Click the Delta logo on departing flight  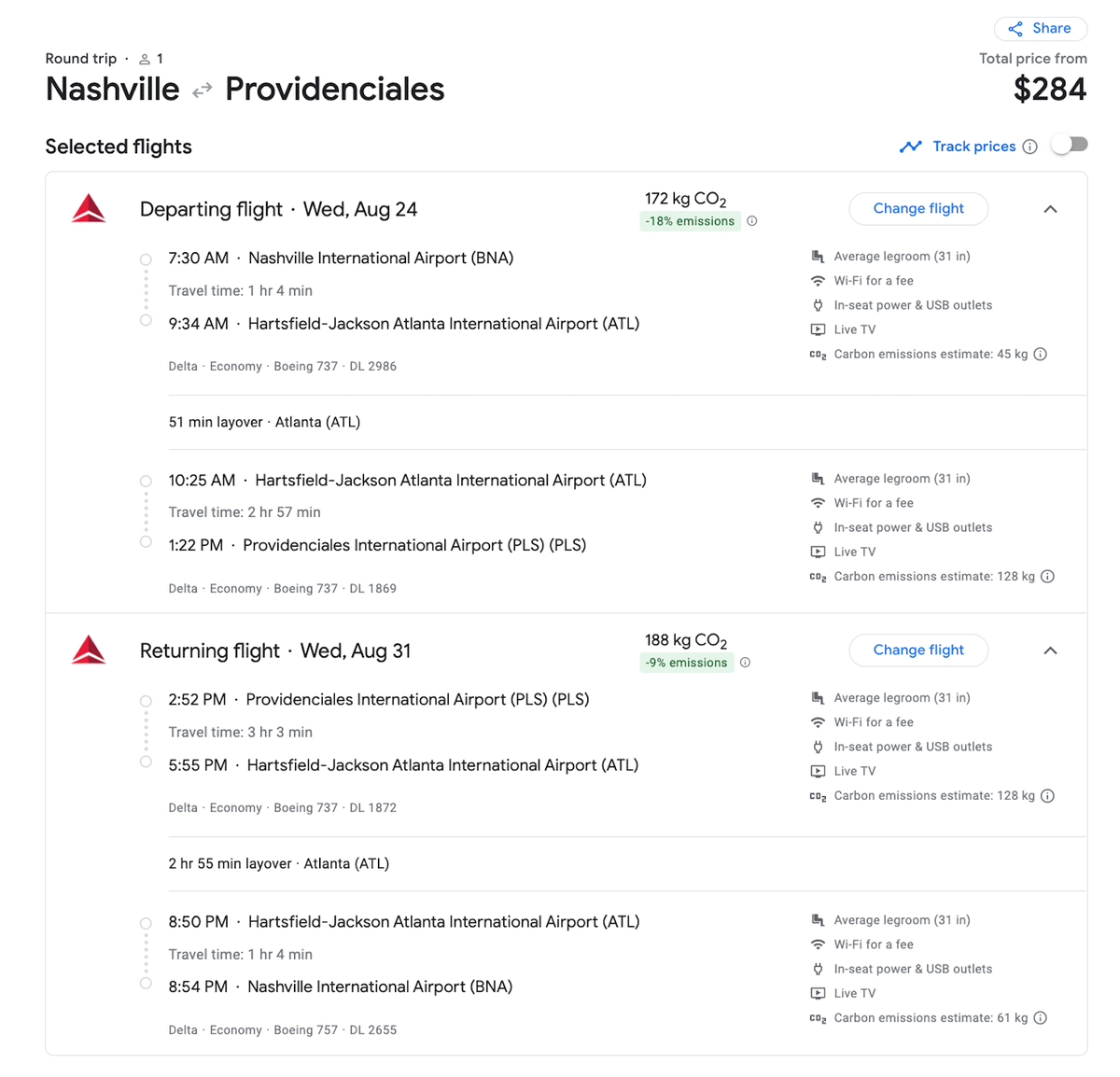[89, 209]
